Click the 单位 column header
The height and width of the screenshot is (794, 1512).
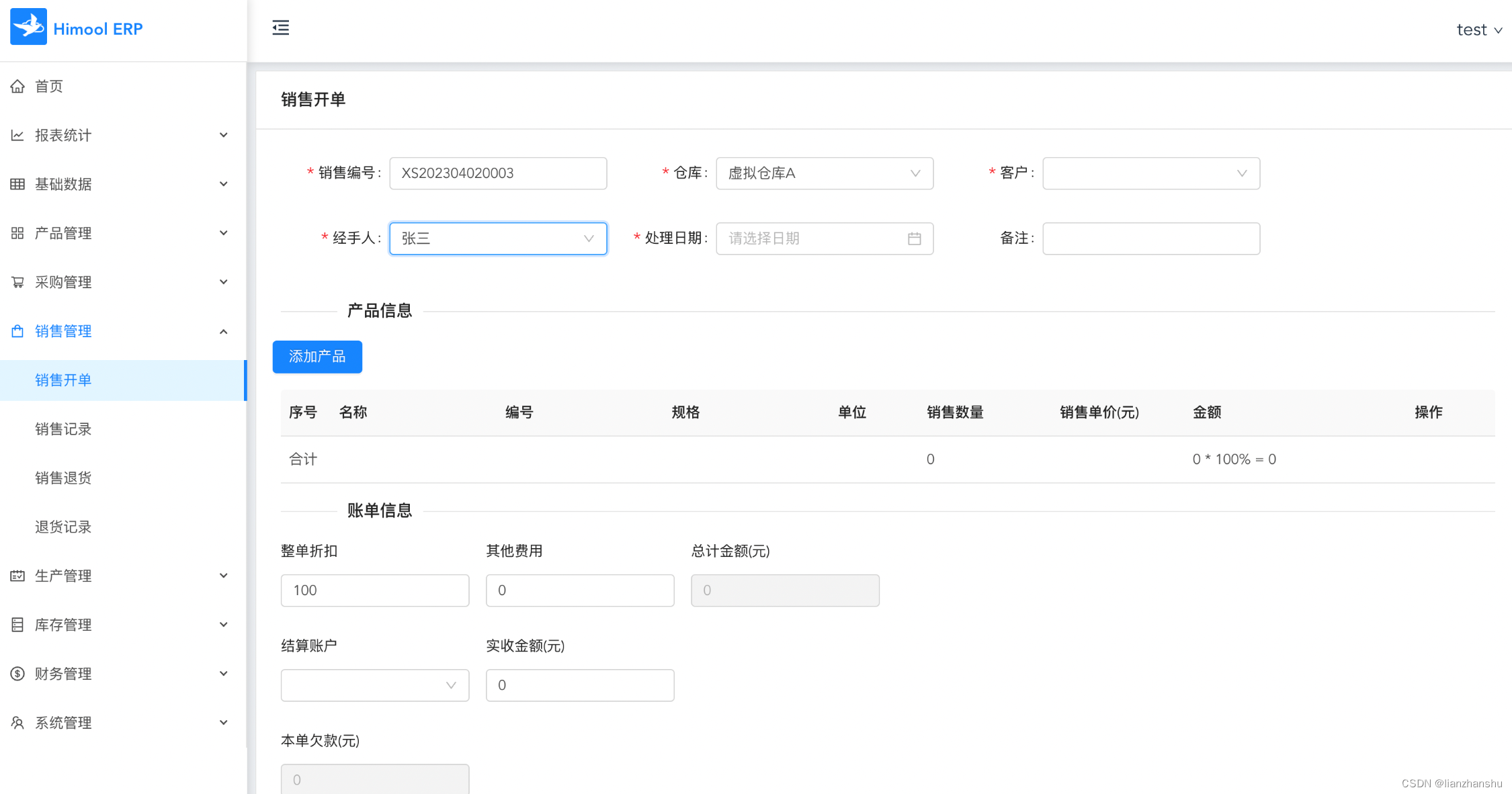pos(851,412)
